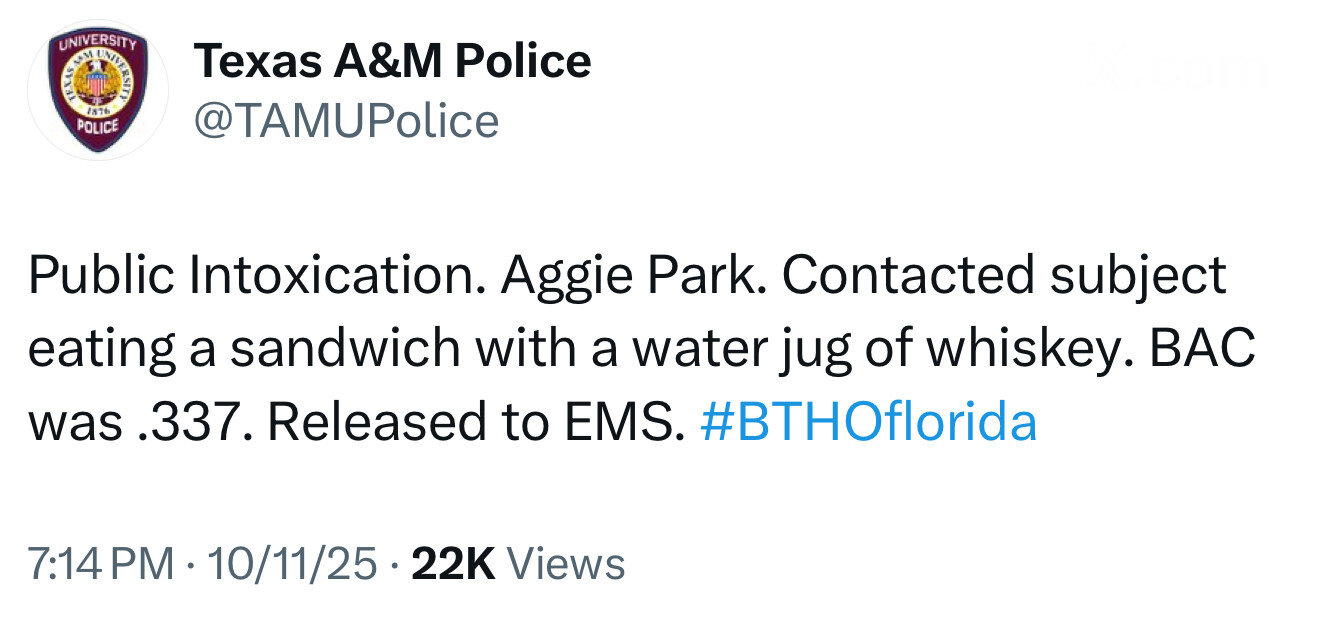1320x631 pixels.
Task: Click the Texas A&M Police badge avatar
Action: click(97, 90)
